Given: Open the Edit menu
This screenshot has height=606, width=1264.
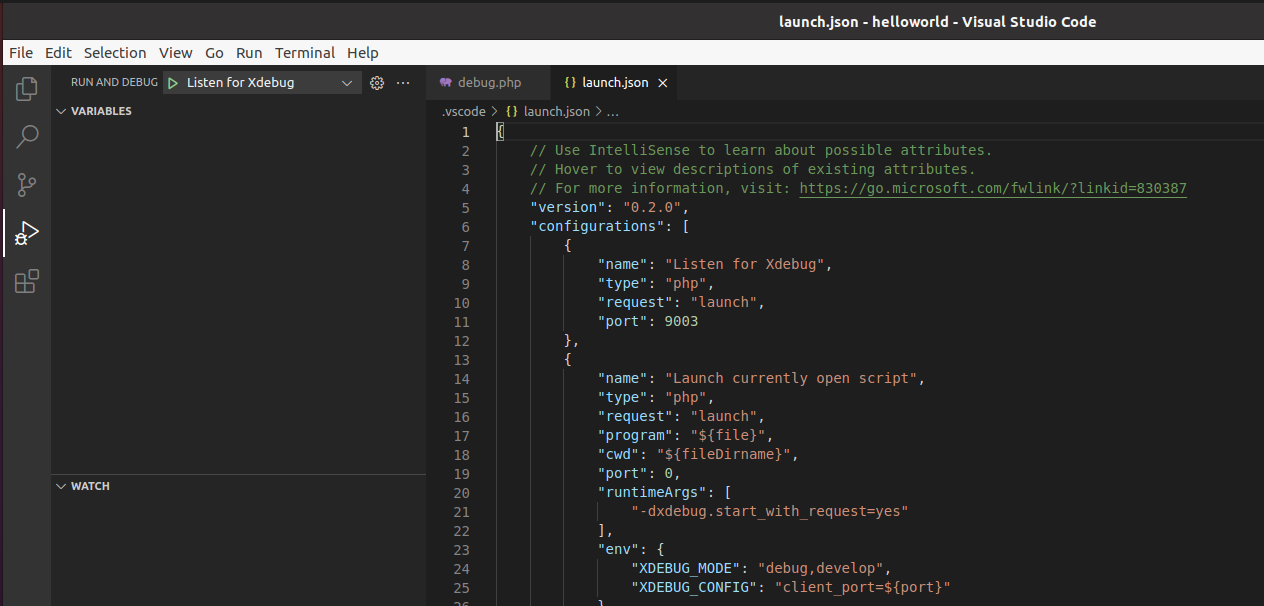Looking at the screenshot, I should (x=58, y=53).
